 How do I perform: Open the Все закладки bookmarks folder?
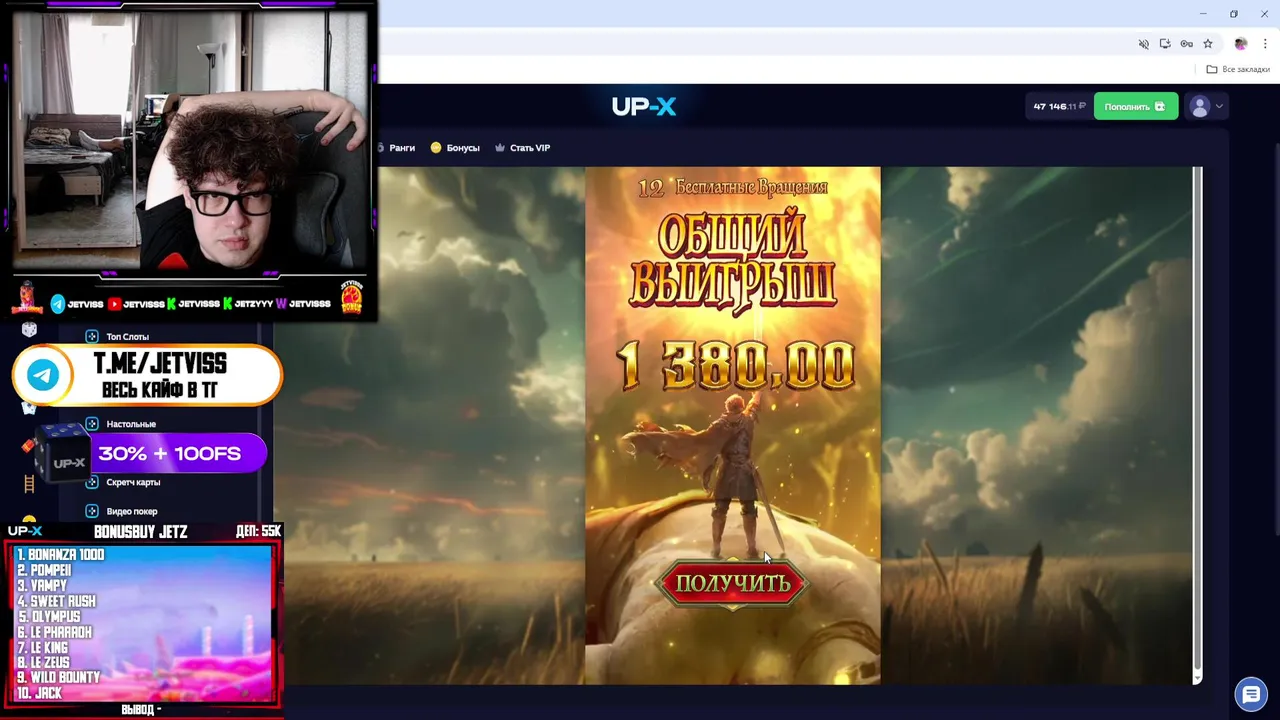(x=1238, y=69)
